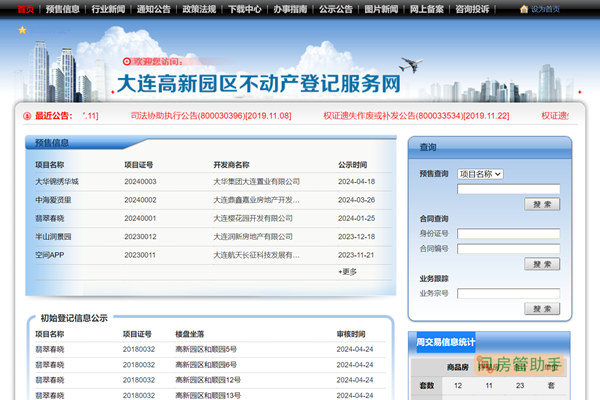Click 搜索 button under 合同查询
Screen dimensions: 600x400
tap(542, 264)
